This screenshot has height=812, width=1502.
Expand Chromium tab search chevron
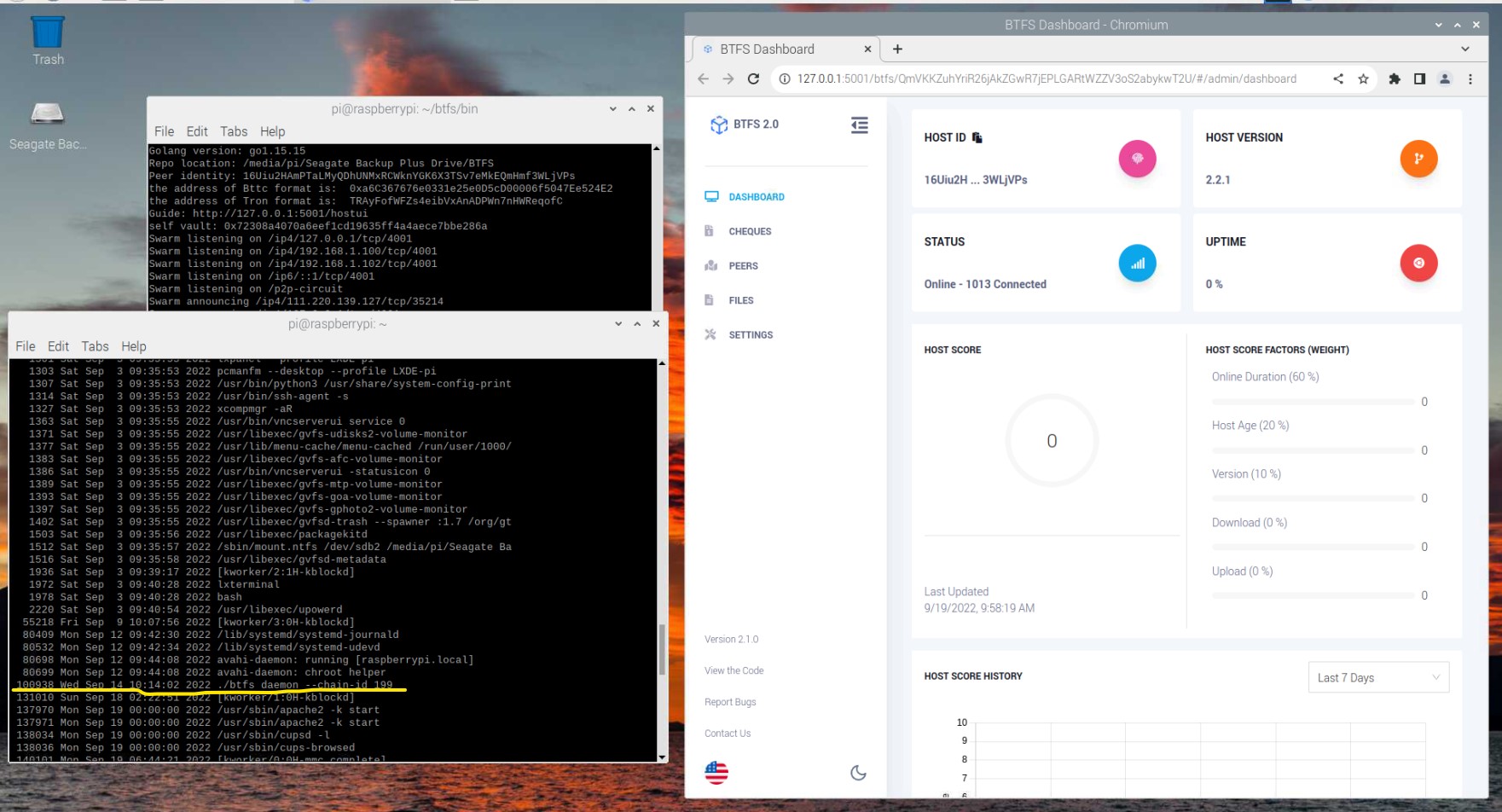coord(1465,49)
